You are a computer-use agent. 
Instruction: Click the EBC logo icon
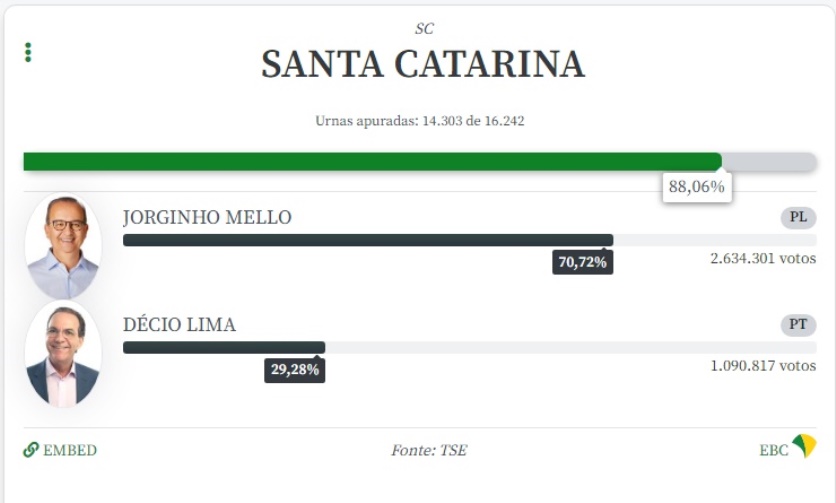tap(804, 446)
